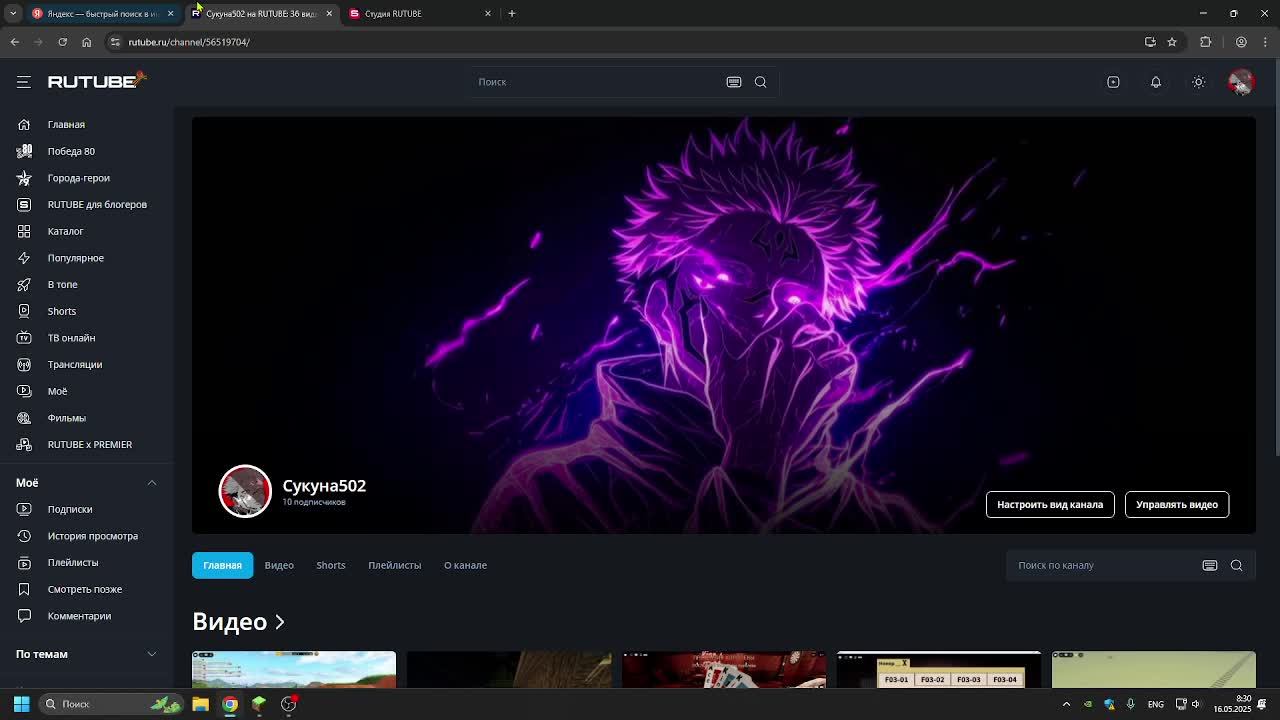Viewport: 1280px width, 720px height.
Task: Open the ENG language indicator in the tray
Action: (x=1156, y=704)
